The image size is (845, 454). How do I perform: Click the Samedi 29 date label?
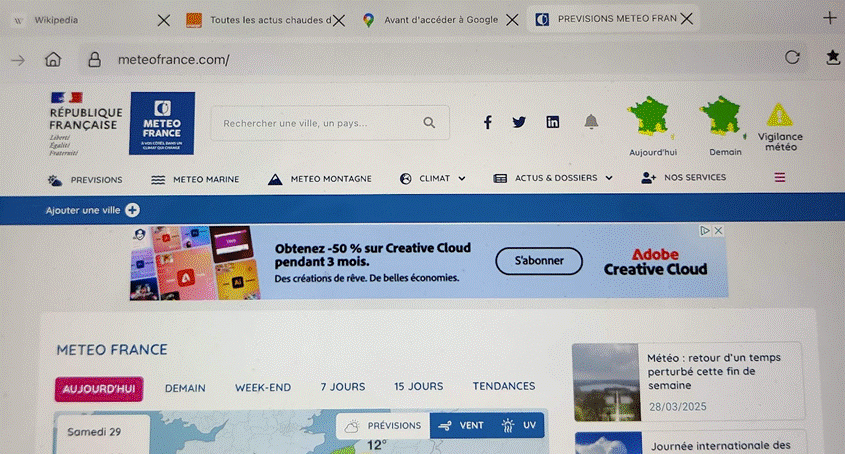(94, 432)
